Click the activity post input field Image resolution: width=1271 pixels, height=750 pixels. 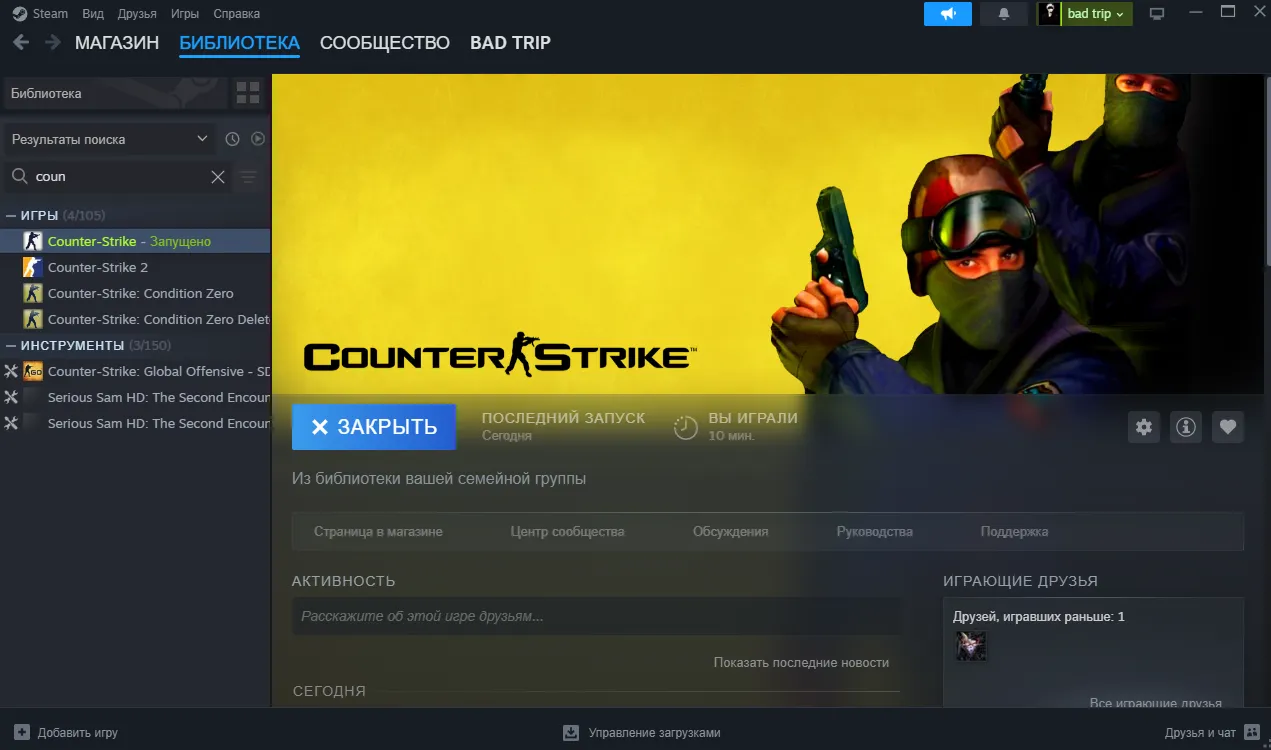[x=596, y=616]
